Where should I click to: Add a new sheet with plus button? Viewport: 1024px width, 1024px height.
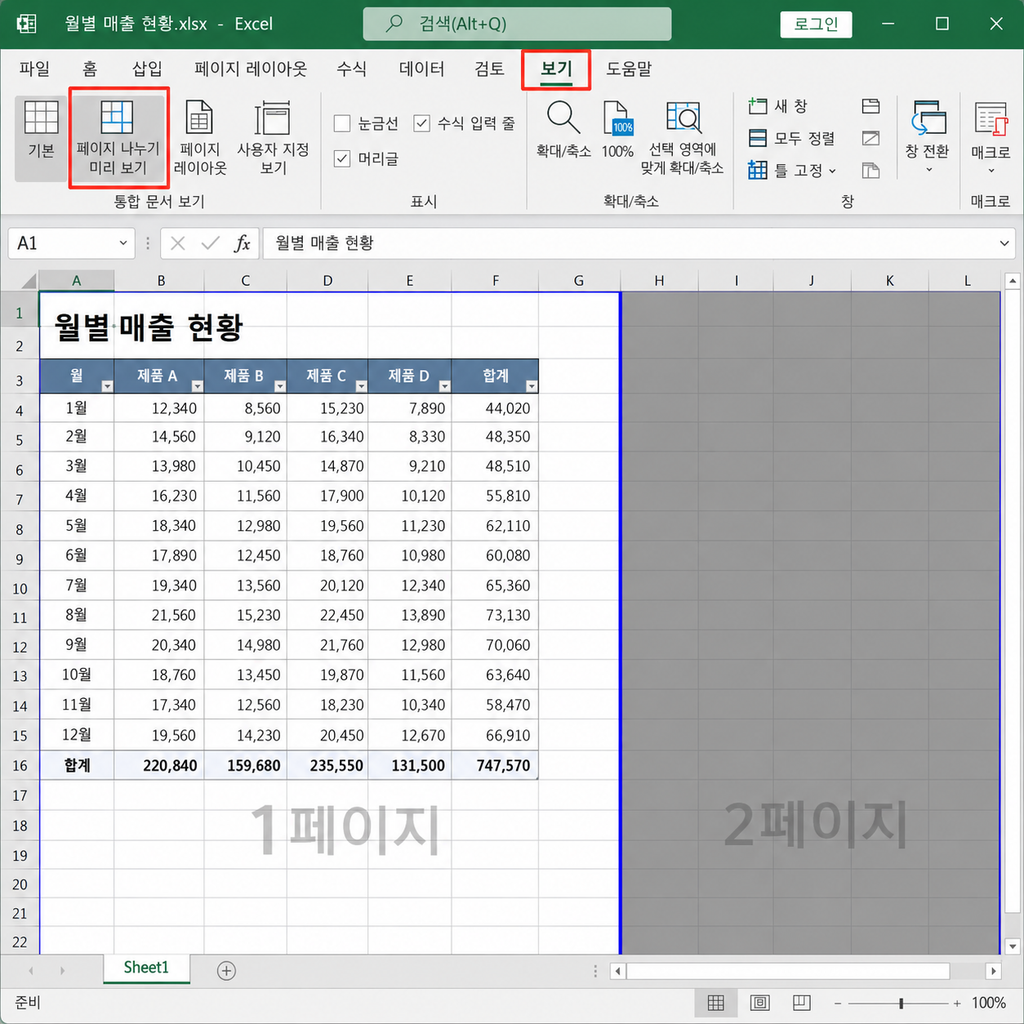226,970
